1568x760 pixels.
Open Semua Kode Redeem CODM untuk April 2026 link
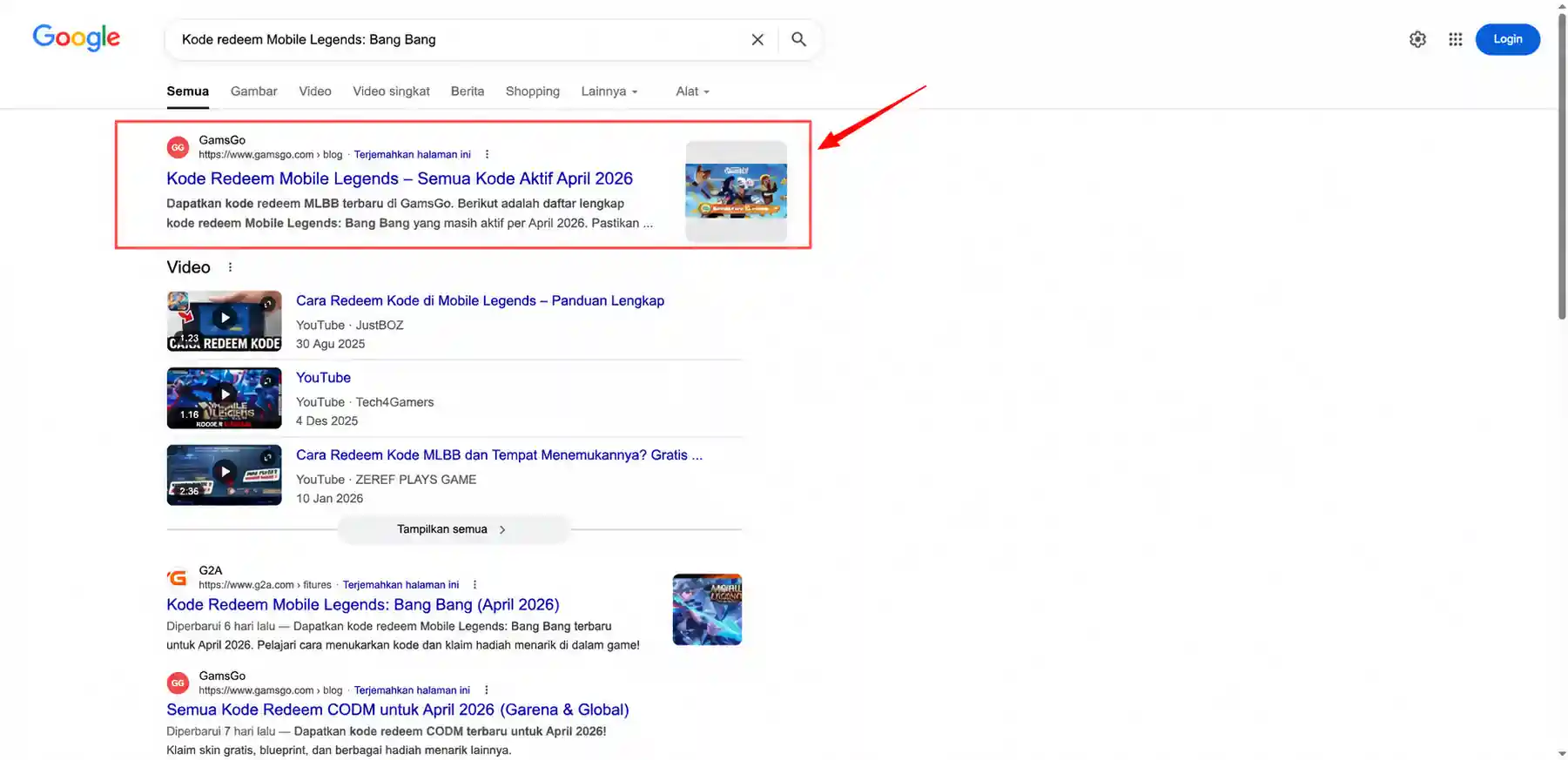(398, 710)
